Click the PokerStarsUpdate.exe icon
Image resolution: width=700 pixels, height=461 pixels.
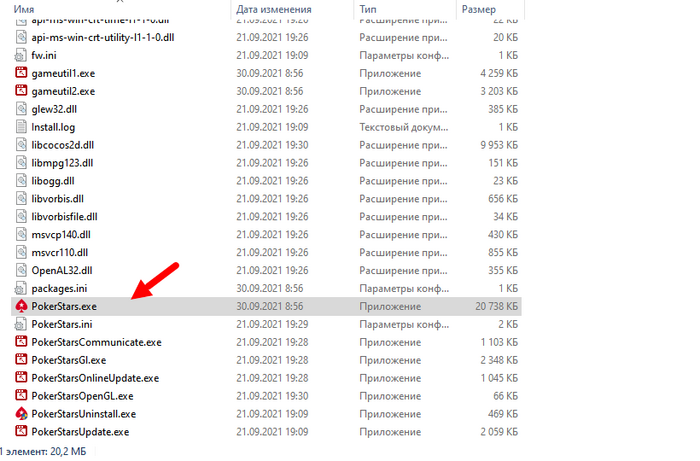click(21, 432)
